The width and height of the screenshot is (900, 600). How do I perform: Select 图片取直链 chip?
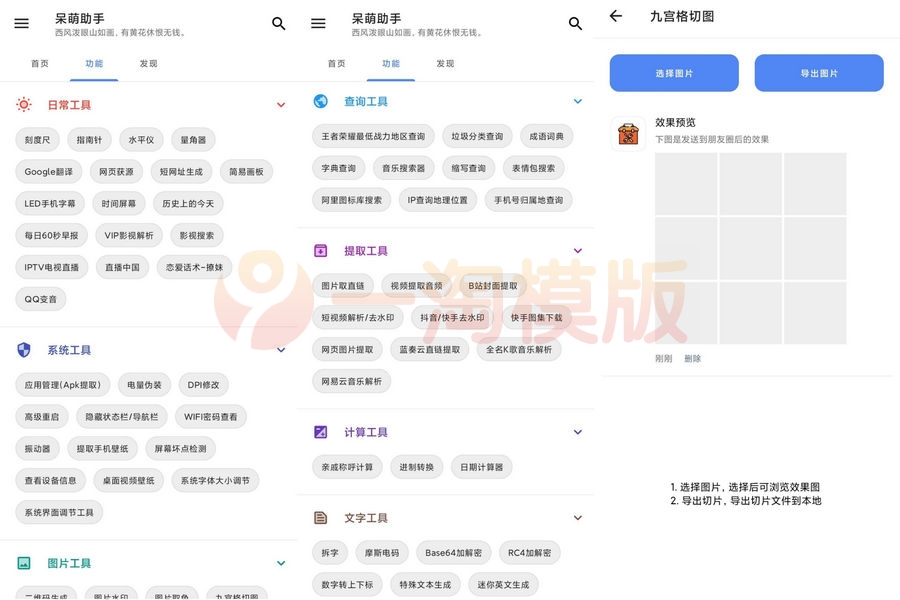click(343, 285)
